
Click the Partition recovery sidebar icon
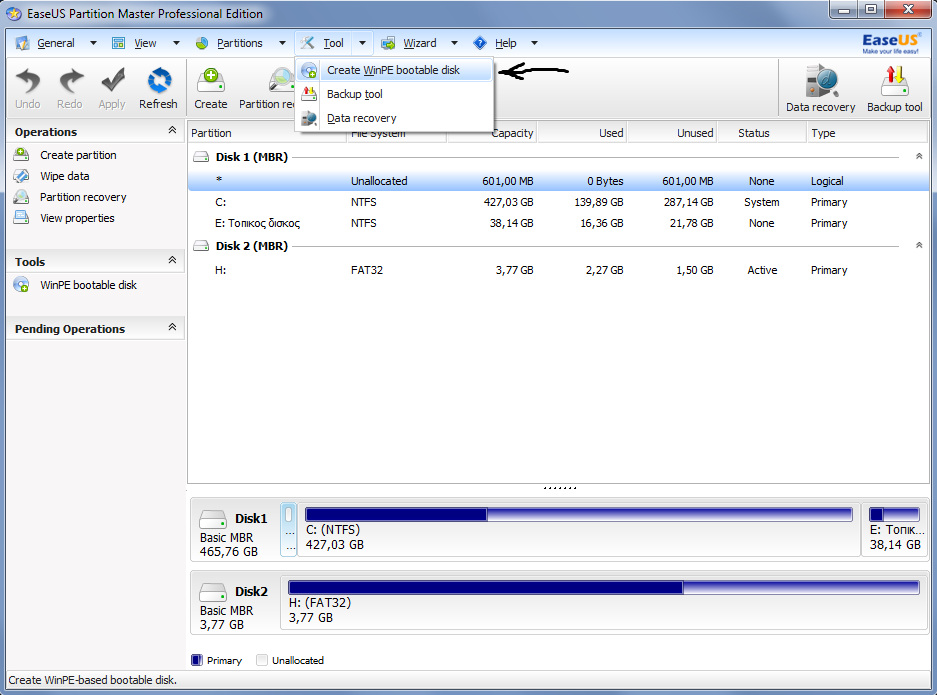click(x=22, y=197)
